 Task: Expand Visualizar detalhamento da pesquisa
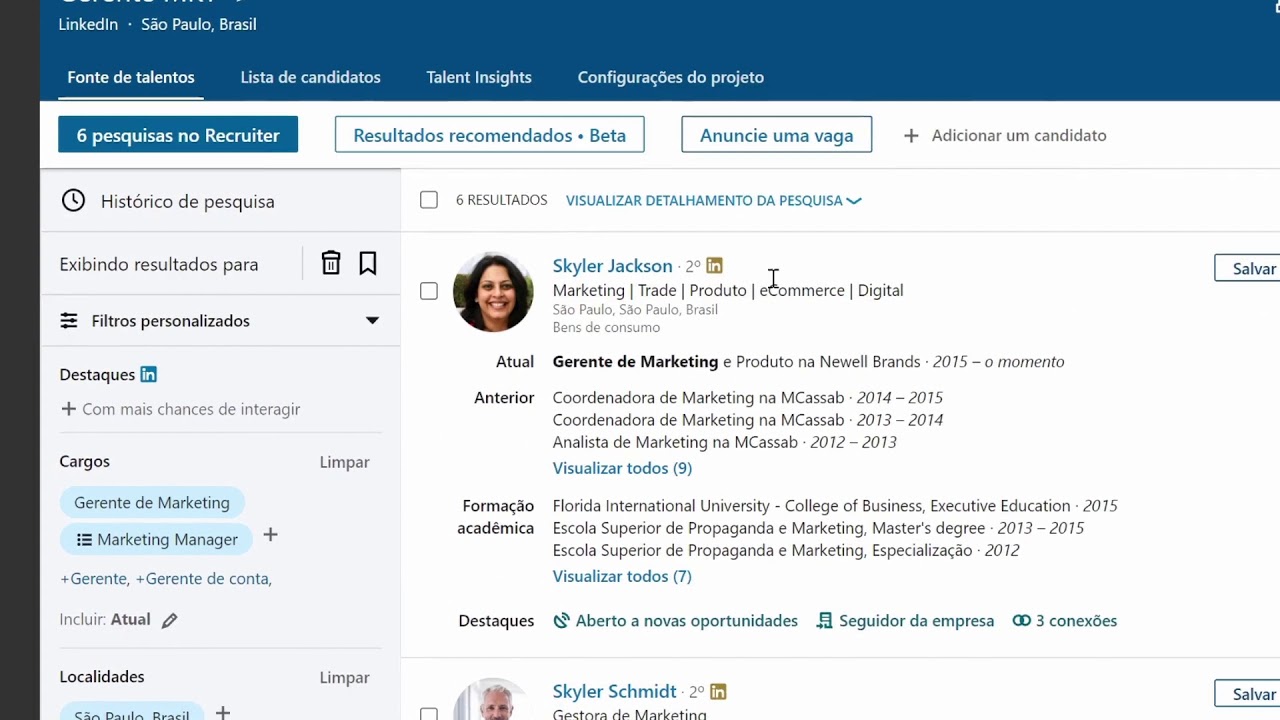coord(714,200)
